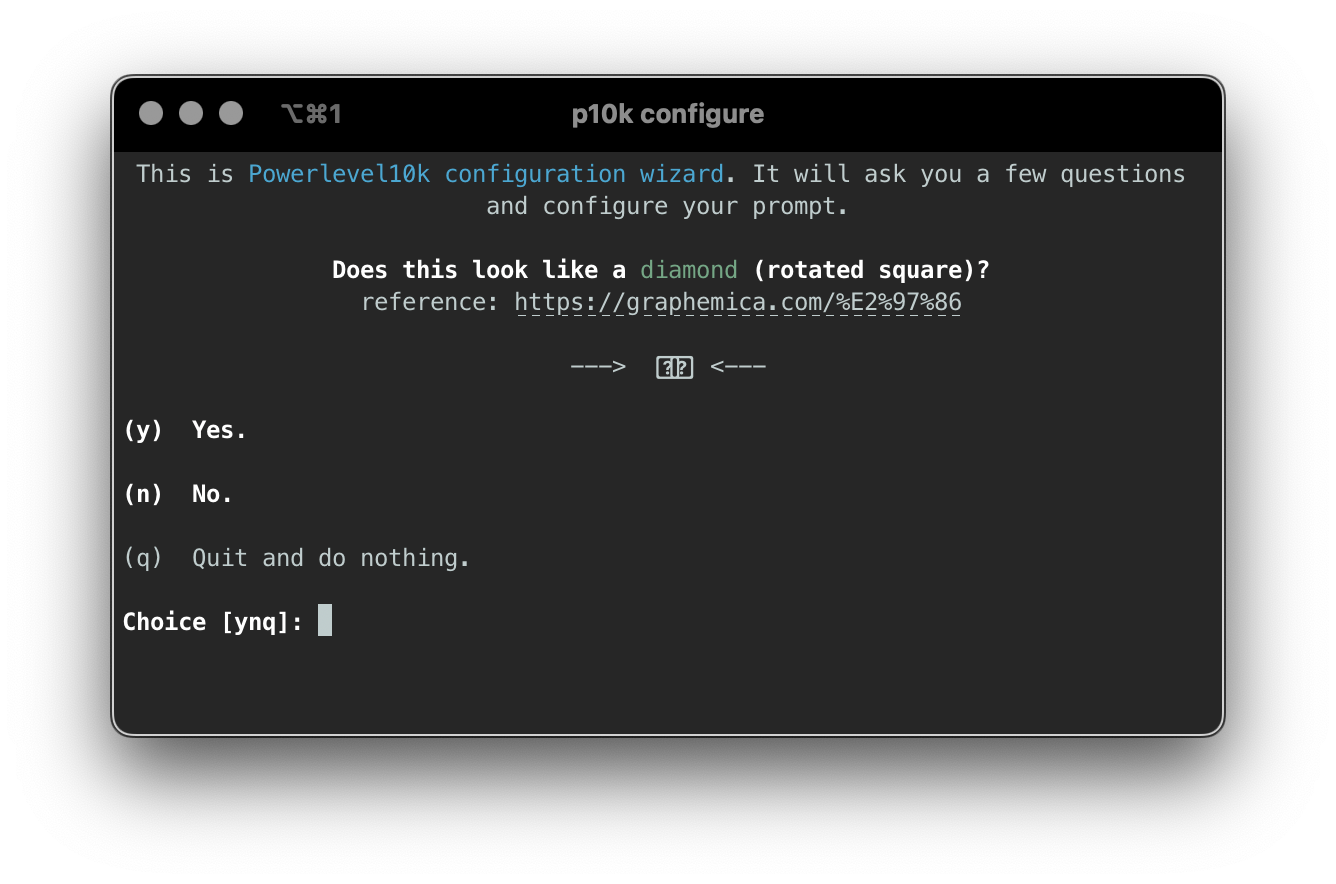Select the (y) Yes option
Screen dimensions: 1336x884
(185, 429)
